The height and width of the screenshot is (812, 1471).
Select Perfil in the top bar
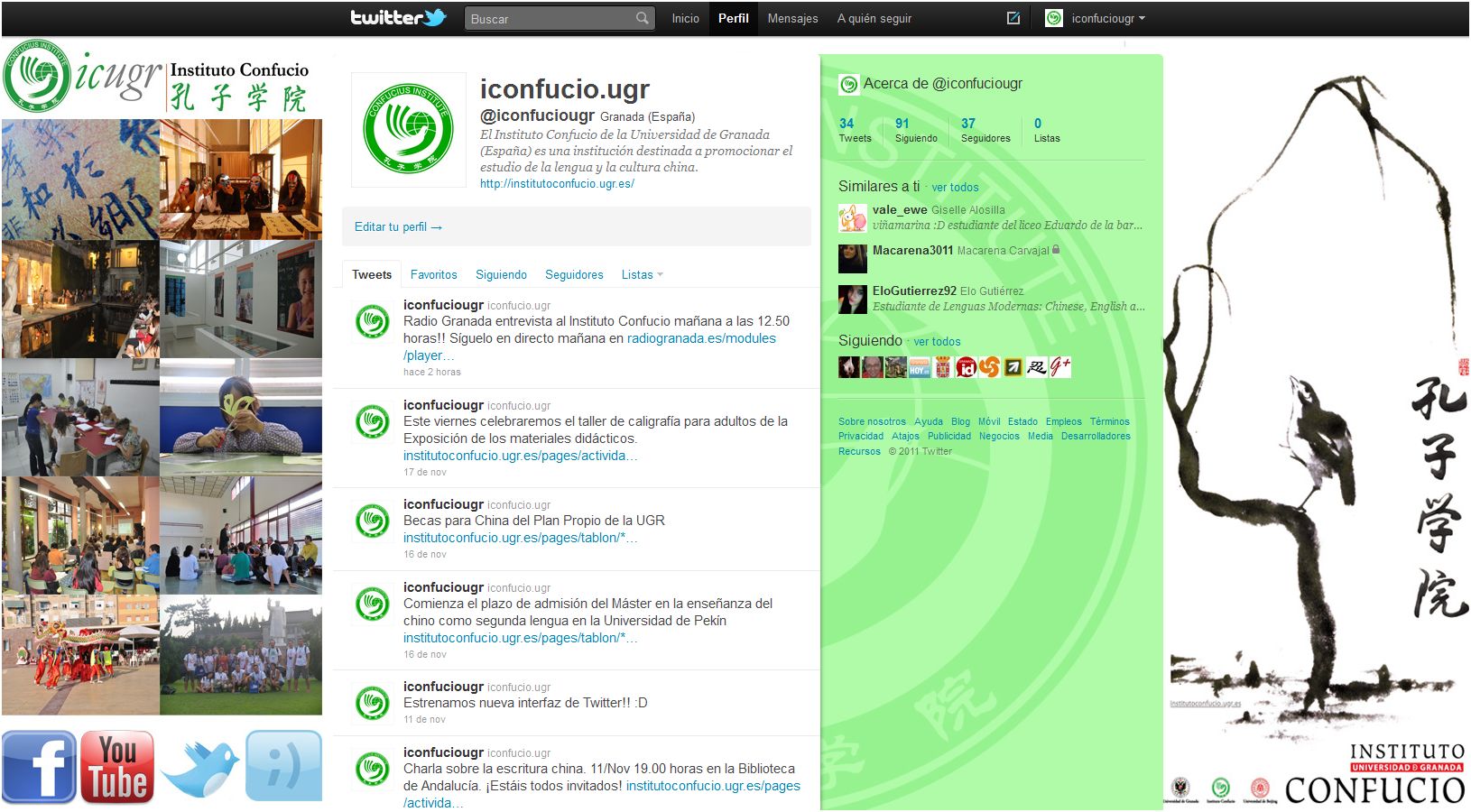[733, 18]
